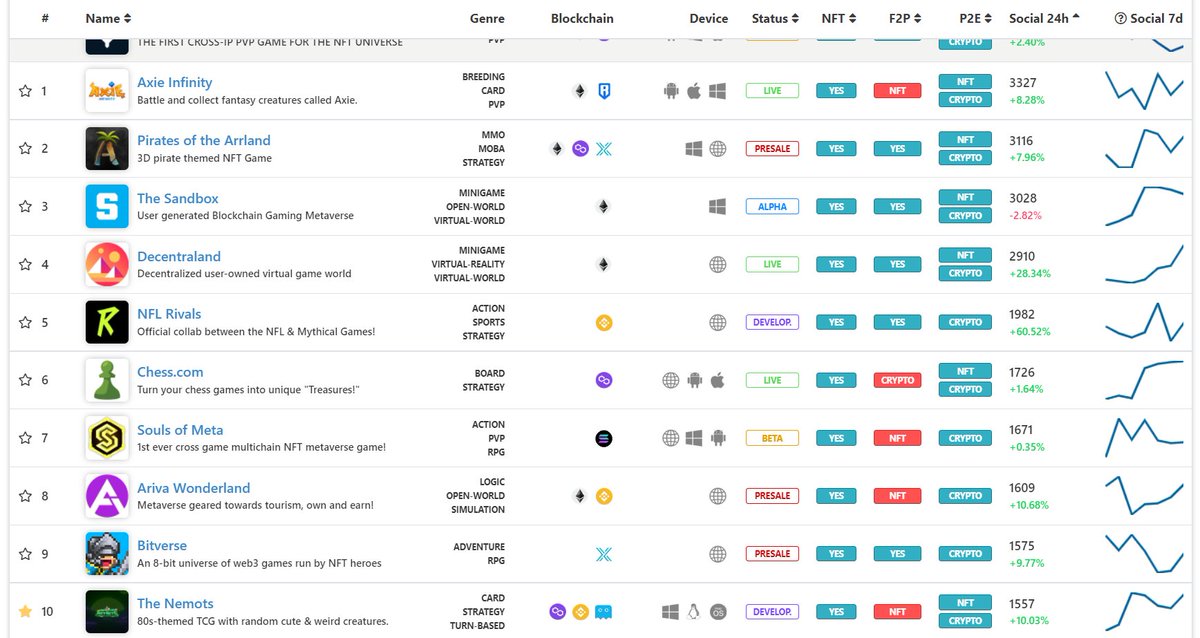Screen dimensions: 1200x638
Task: Click the Bitverse pixel-art logo
Action: [107, 554]
